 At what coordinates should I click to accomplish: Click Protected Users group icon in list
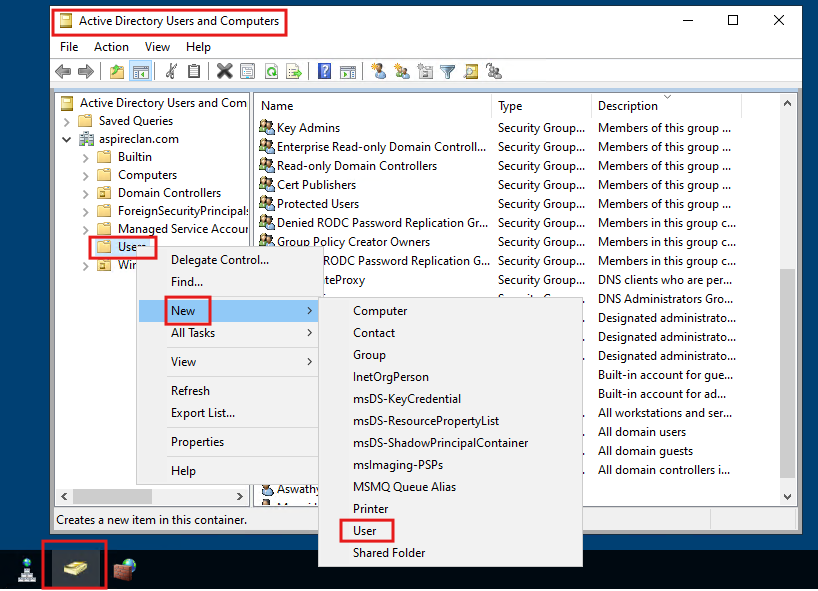tap(267, 203)
